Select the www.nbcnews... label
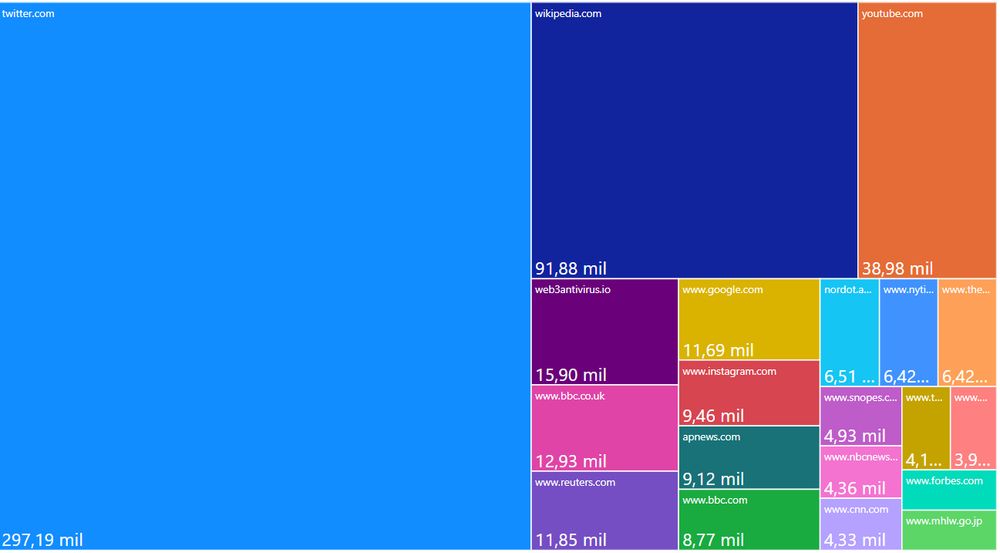Screen dimensions: 1000x553 click(x=860, y=457)
